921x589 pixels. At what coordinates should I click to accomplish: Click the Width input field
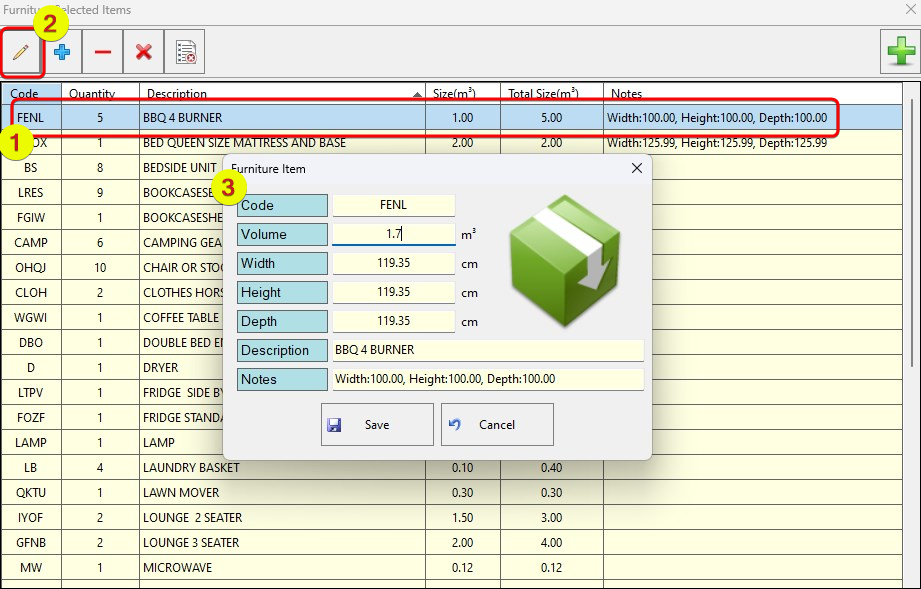tap(393, 263)
